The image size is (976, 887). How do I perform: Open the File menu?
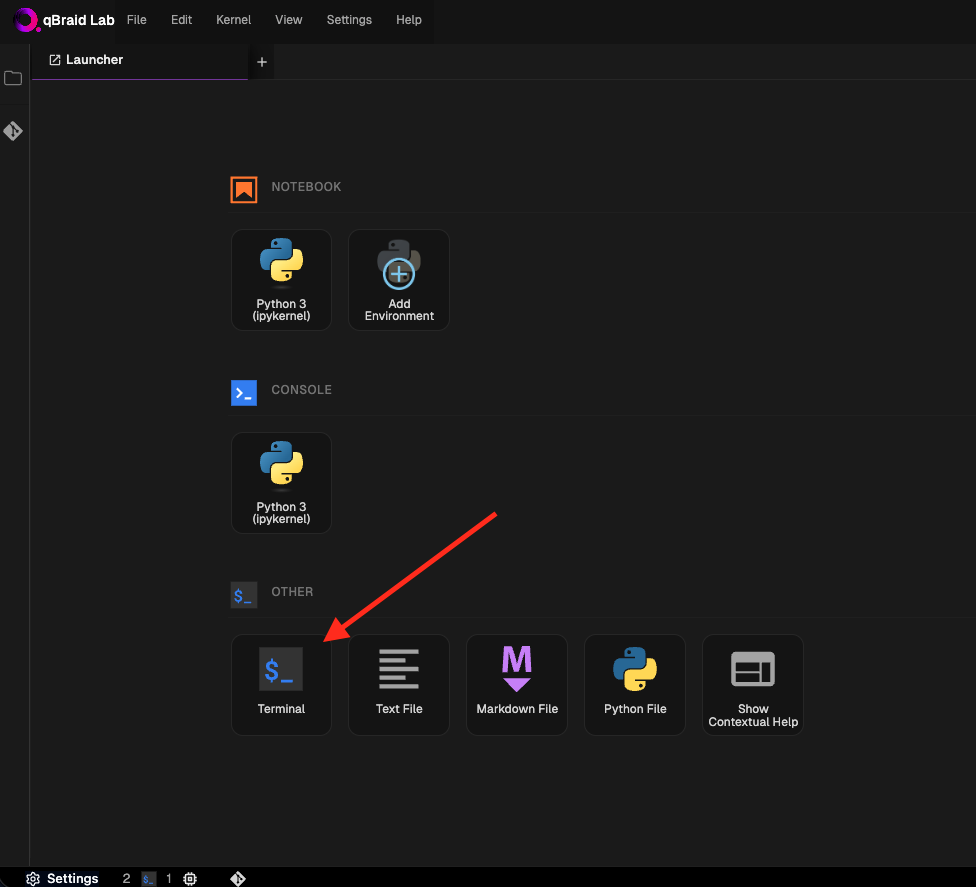(136, 20)
